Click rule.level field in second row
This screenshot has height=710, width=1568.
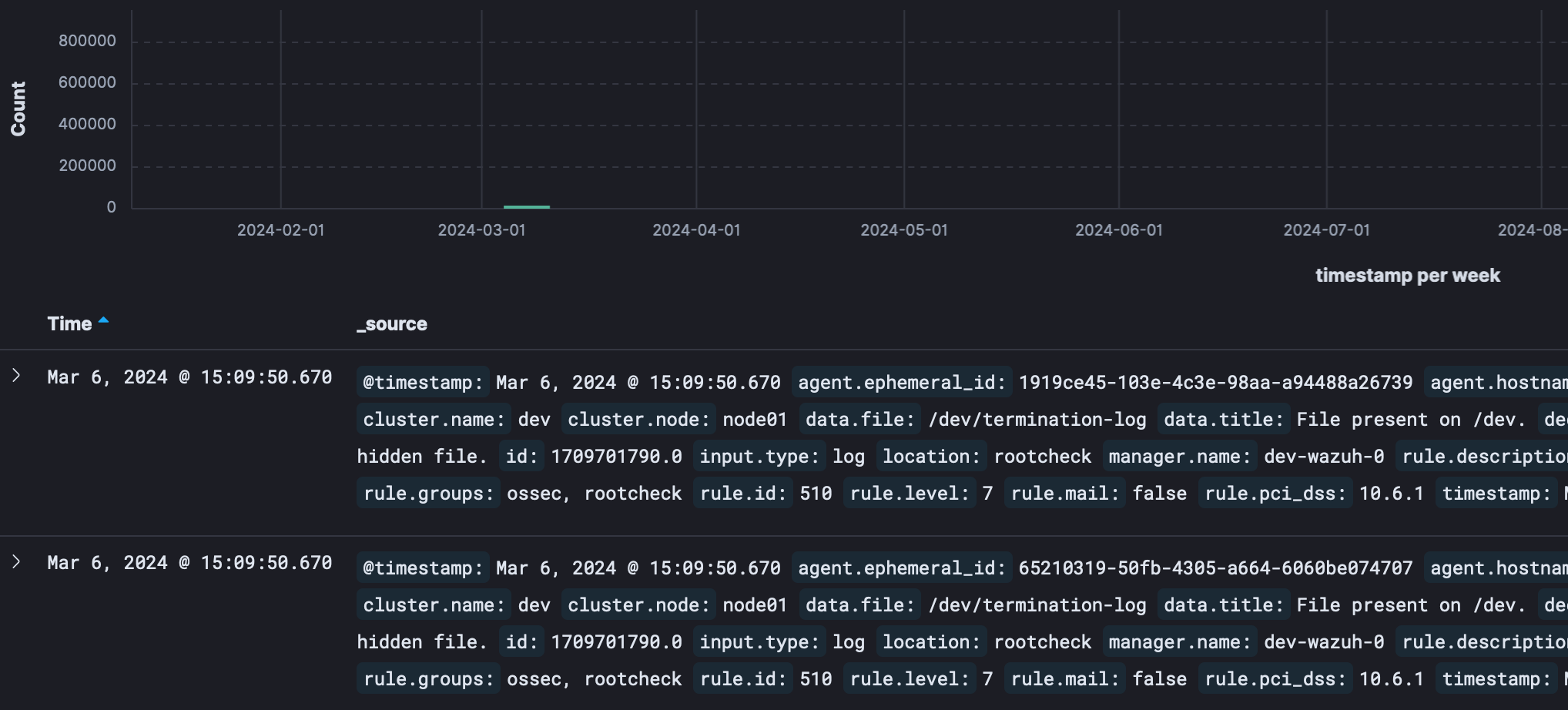coord(909,679)
